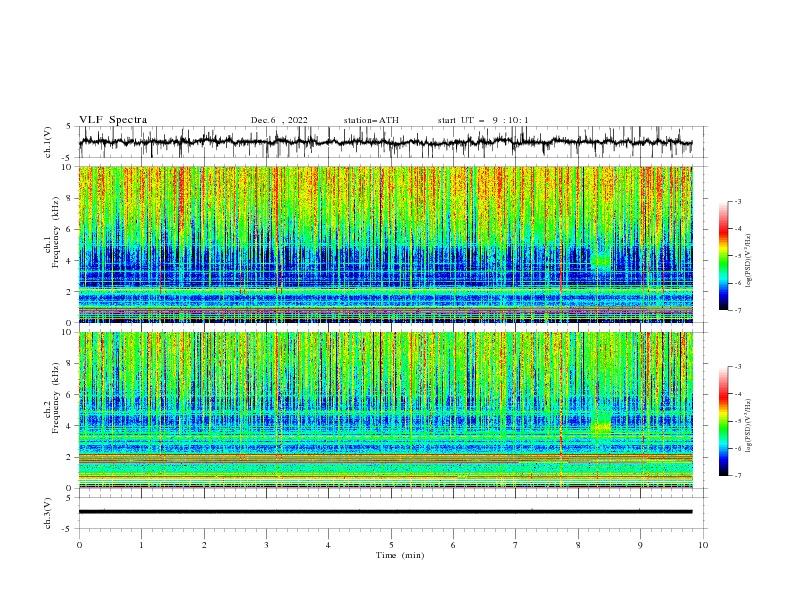Click the "ch.3(V)" axis label
Viewport: 792px width, 612px height.
tap(48, 513)
